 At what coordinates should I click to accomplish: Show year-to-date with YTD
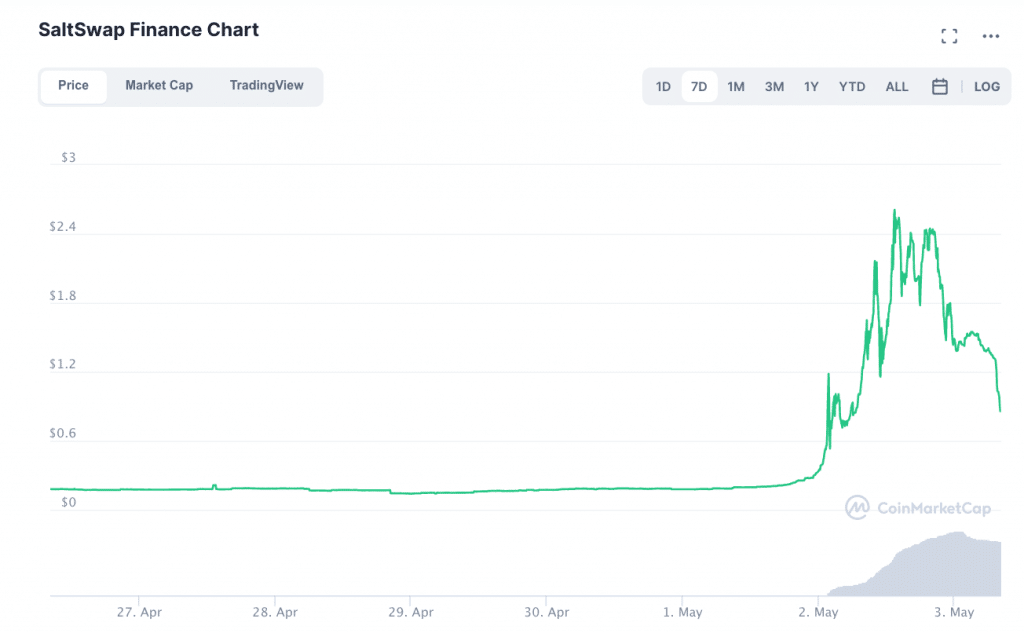click(852, 87)
